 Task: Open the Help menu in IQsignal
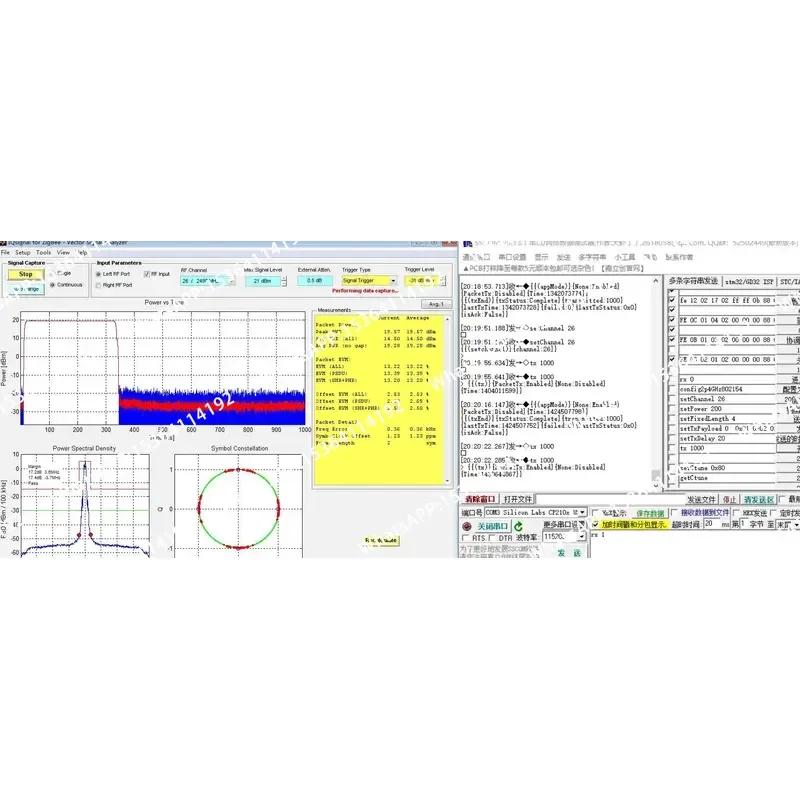[82, 253]
